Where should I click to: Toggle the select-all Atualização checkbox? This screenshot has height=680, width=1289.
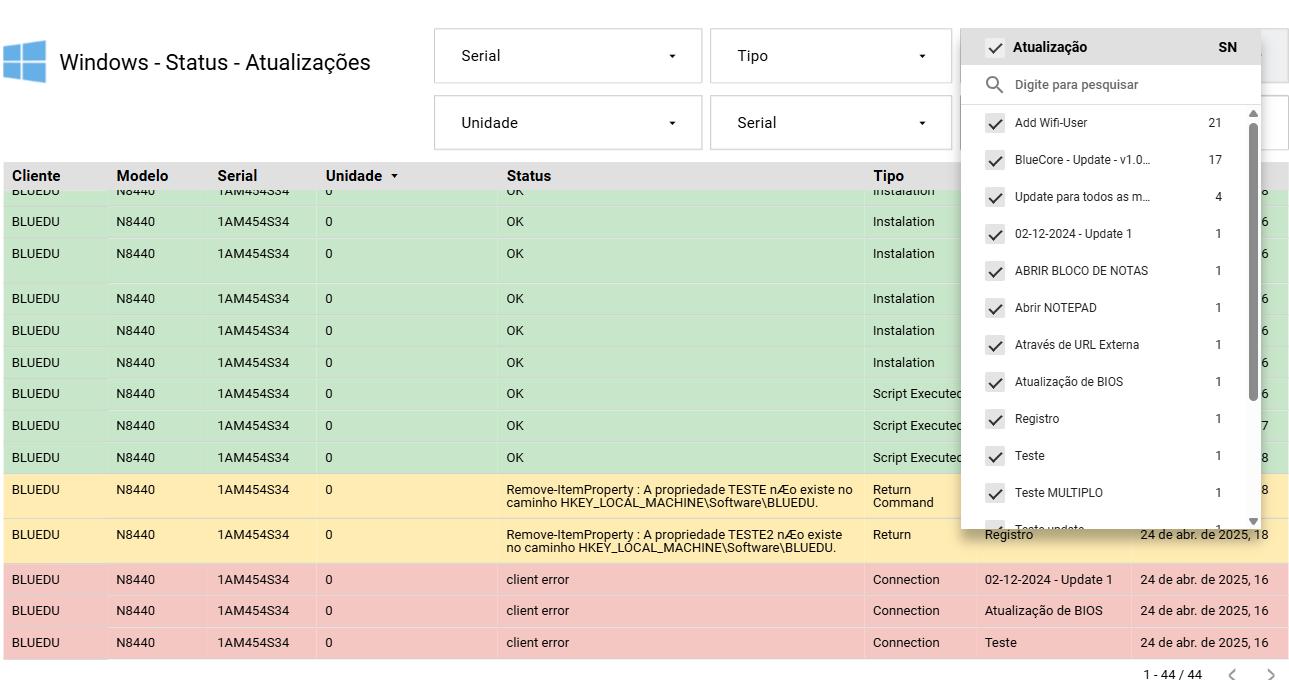coord(995,48)
